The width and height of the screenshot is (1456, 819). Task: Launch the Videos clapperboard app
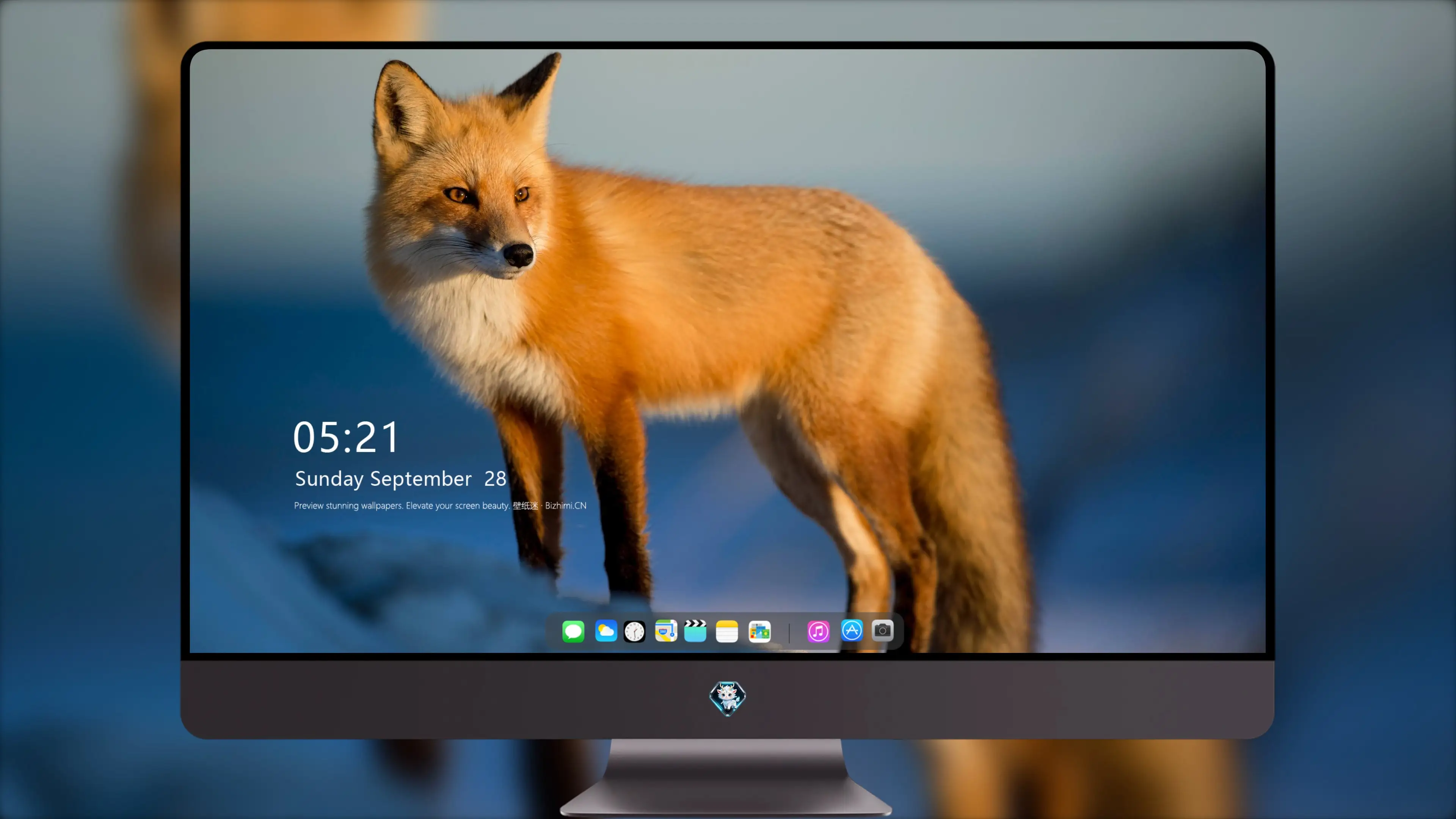point(695,631)
